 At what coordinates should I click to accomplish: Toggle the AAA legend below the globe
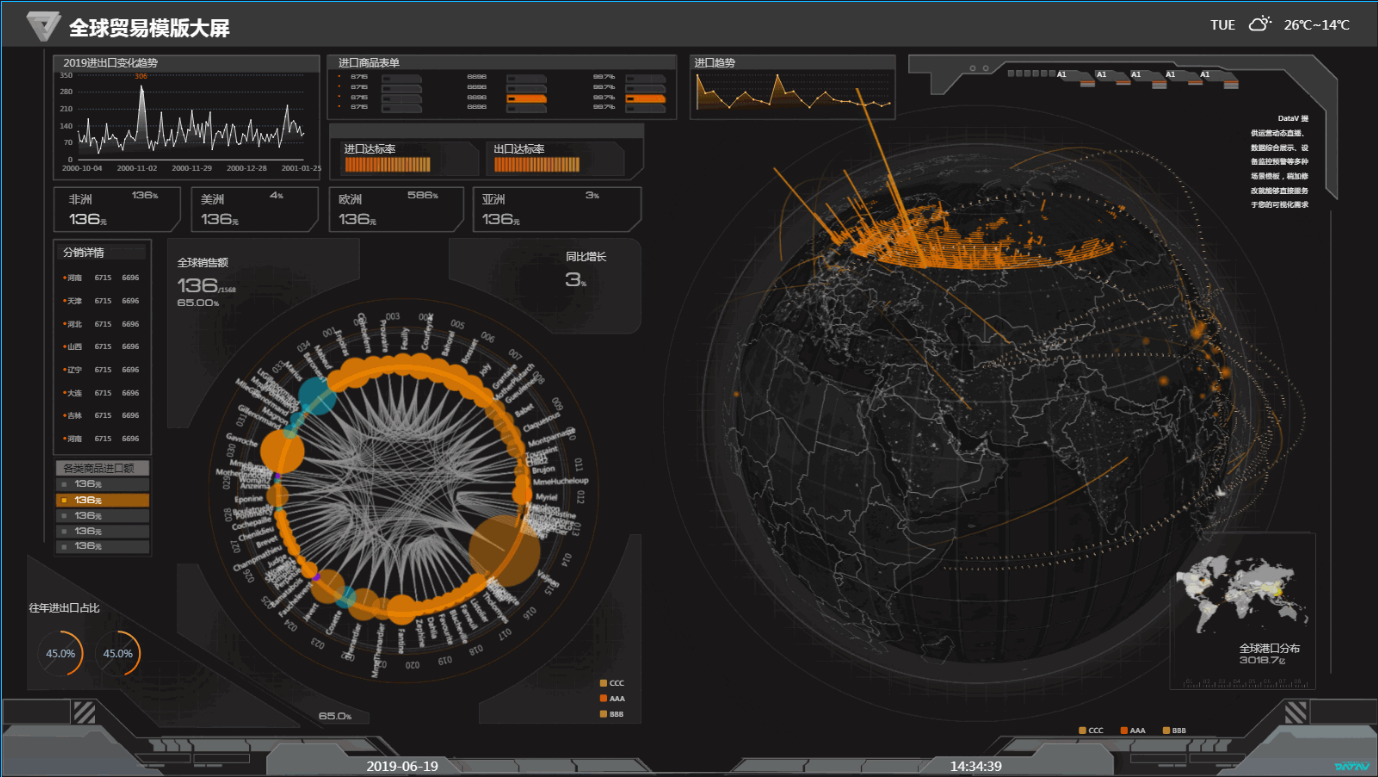pos(1133,730)
